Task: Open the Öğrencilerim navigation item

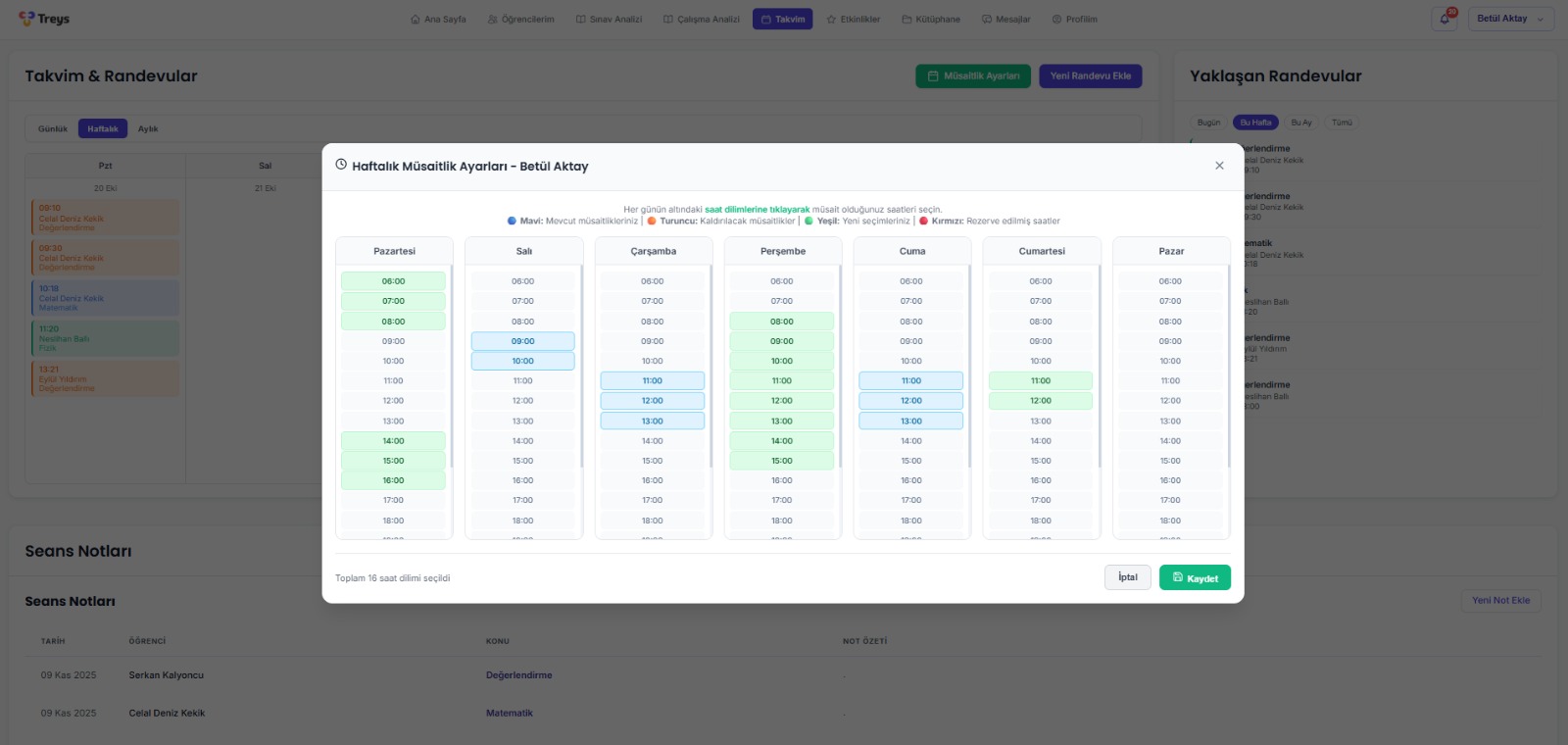Action: tap(520, 19)
